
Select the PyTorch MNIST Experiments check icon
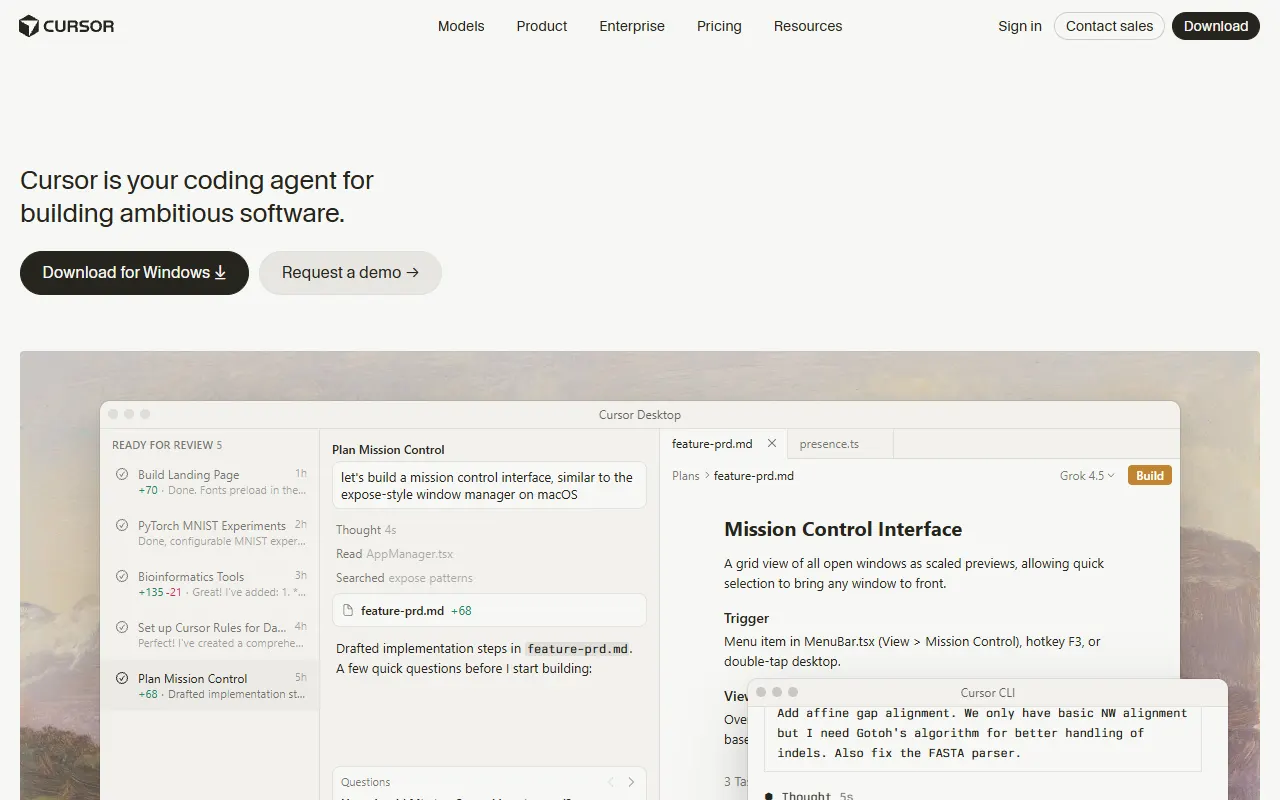coord(122,525)
